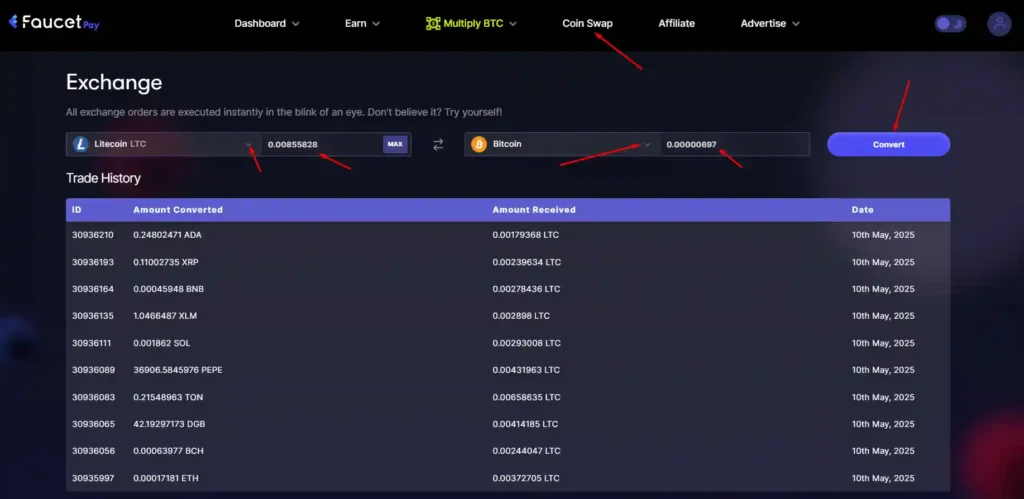Click 0.00372705 LTC received value
The width and height of the screenshot is (1024, 499).
tap(526, 478)
